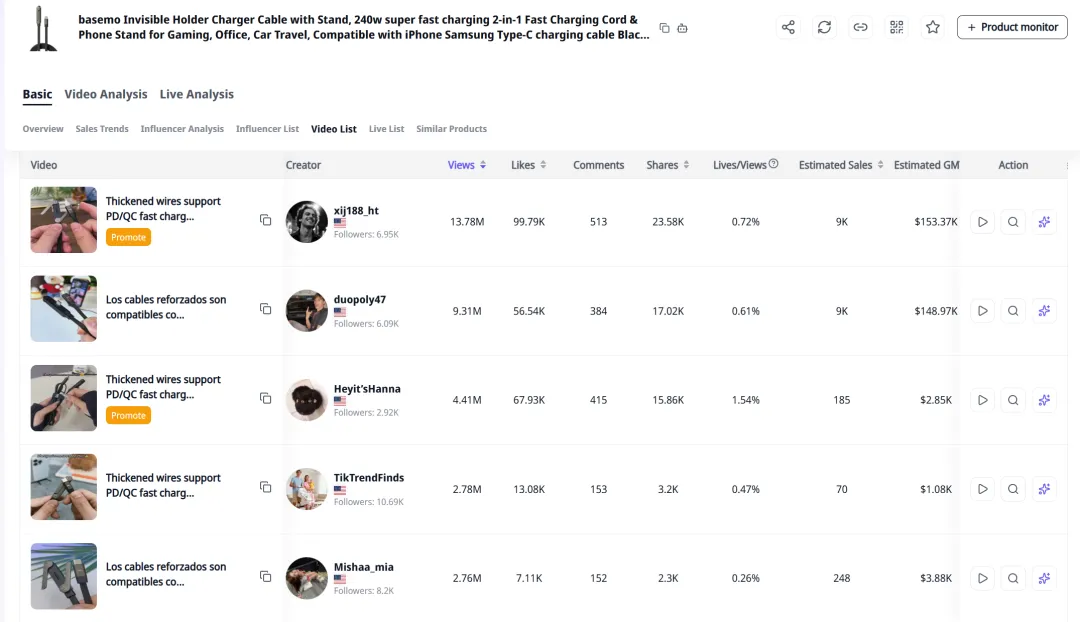Open the Mishaa_mia video thumbnail
The width and height of the screenshot is (1080, 622).
pyautogui.click(x=63, y=576)
